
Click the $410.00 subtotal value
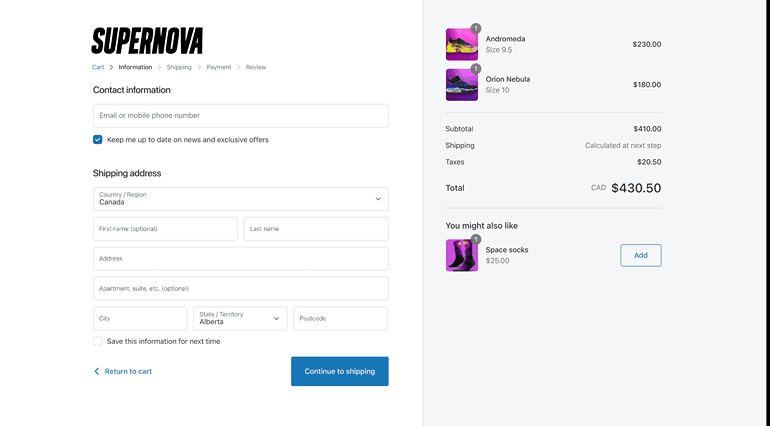(x=647, y=129)
